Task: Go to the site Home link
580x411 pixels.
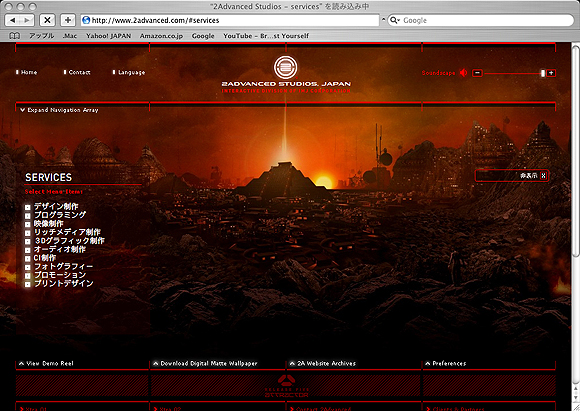Action: [x=27, y=72]
